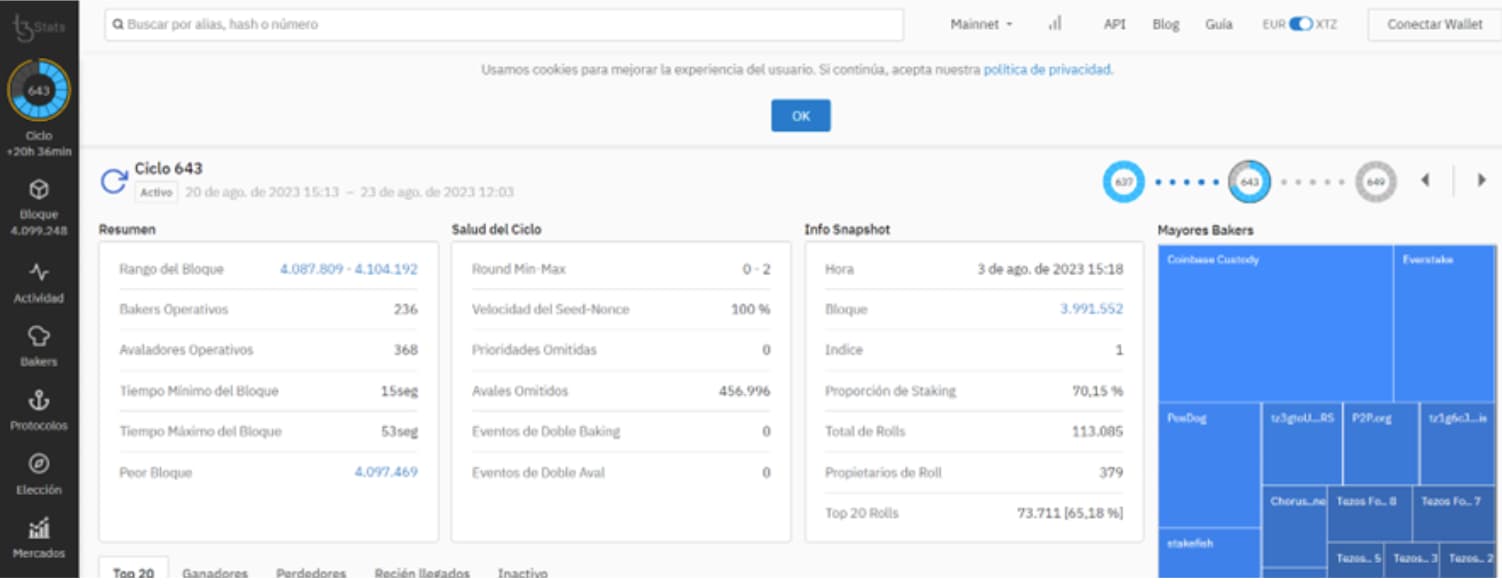Click the refresh icon beside Ciclo 643
1502x584 pixels.
coord(113,181)
